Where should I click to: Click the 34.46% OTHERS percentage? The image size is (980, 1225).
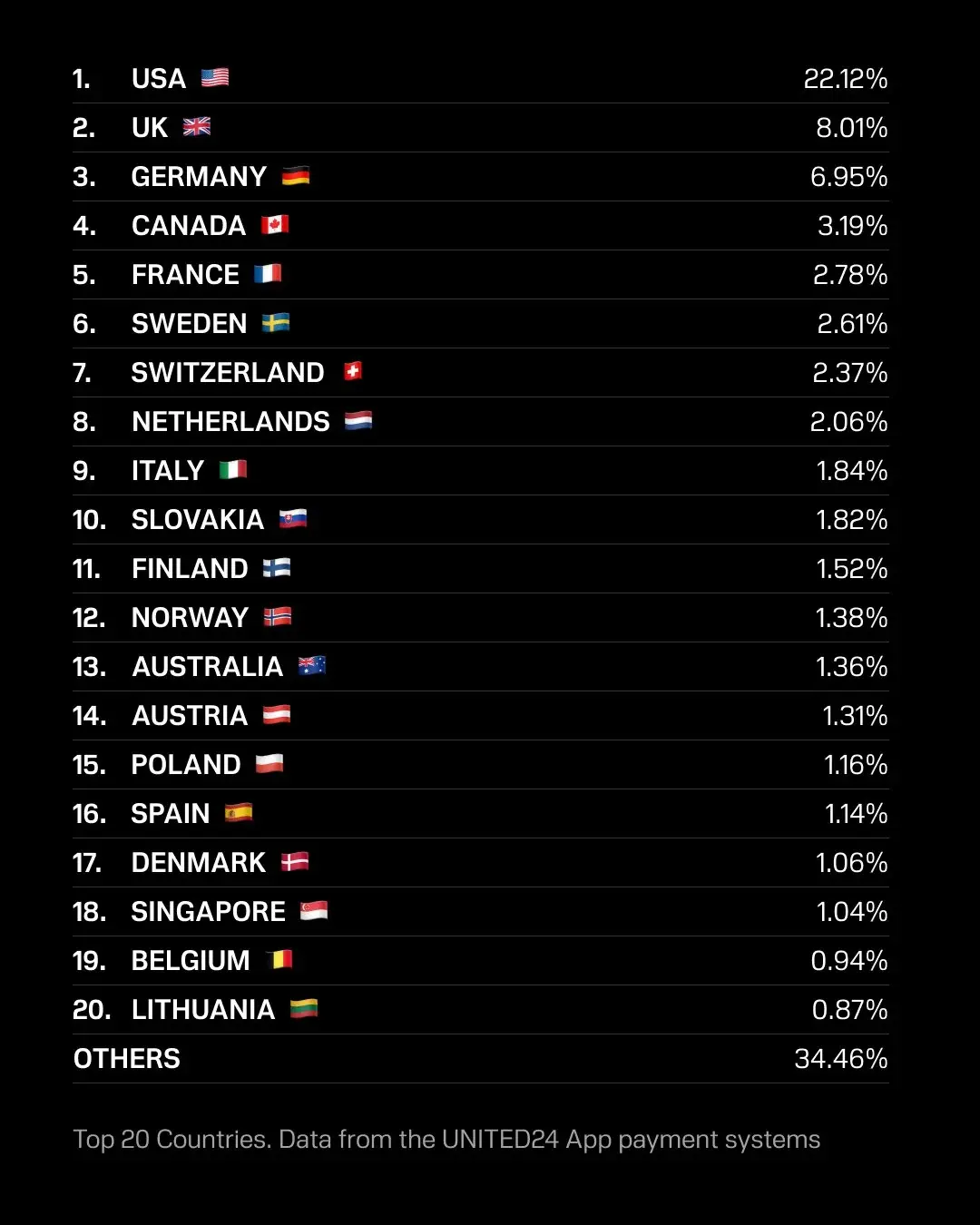point(840,1058)
